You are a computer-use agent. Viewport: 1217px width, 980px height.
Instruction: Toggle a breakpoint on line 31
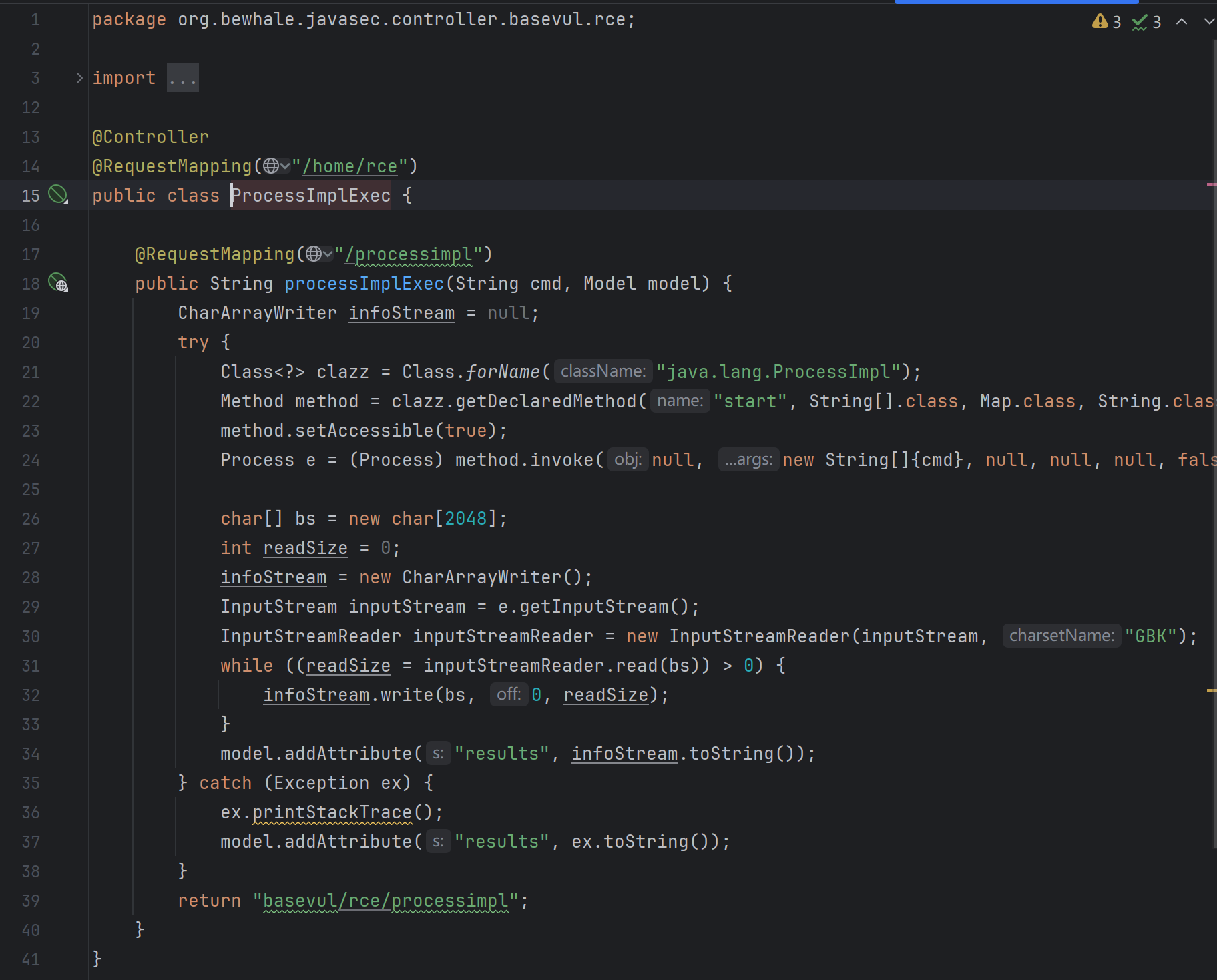tap(31, 666)
